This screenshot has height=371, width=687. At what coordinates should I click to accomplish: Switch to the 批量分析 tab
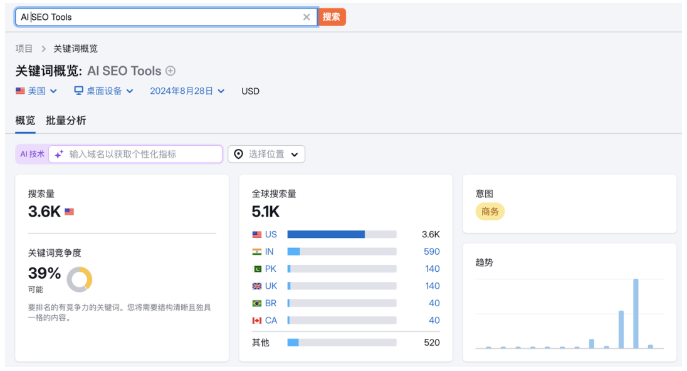(x=66, y=120)
